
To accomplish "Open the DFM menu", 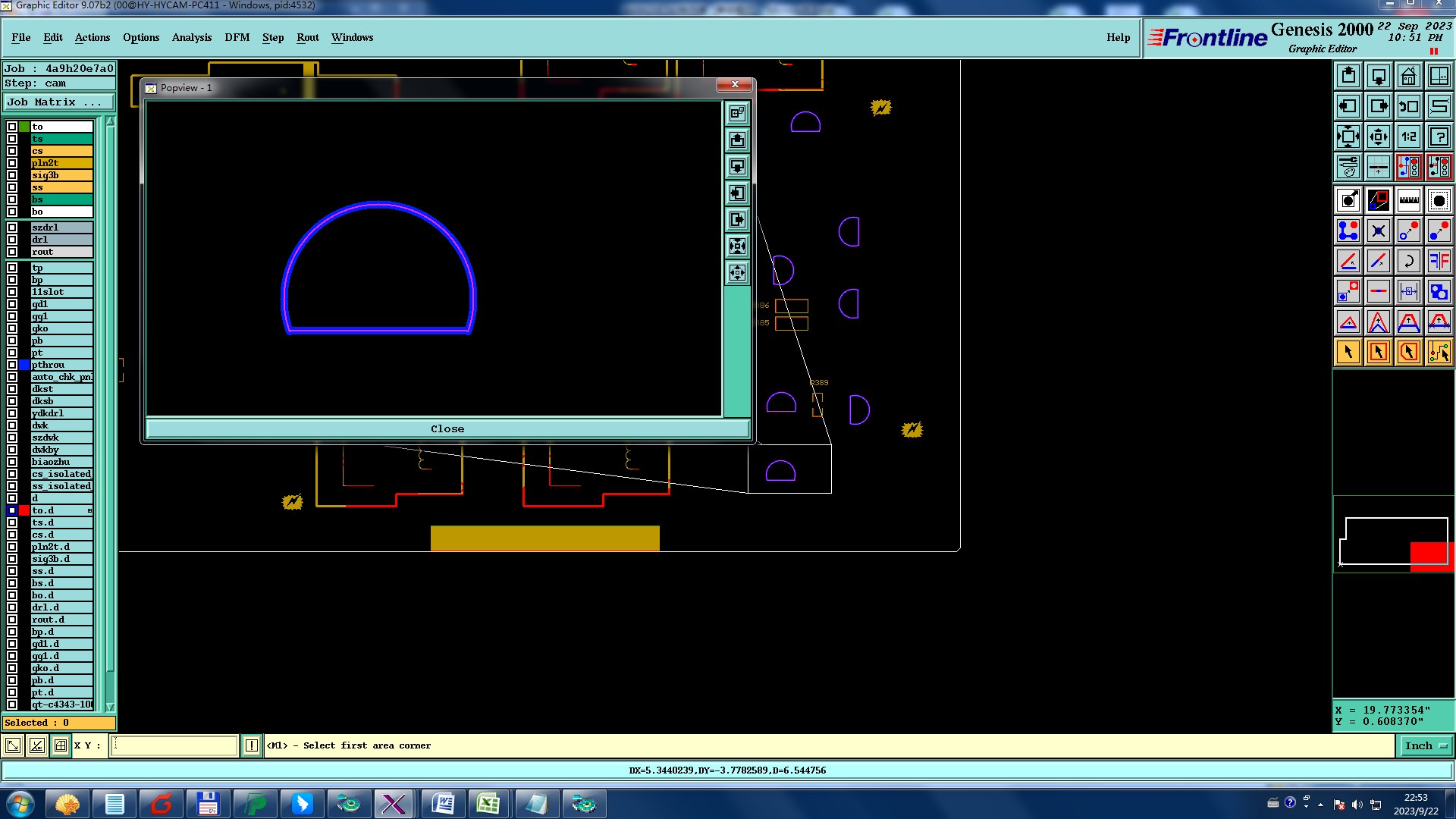I will (x=237, y=37).
